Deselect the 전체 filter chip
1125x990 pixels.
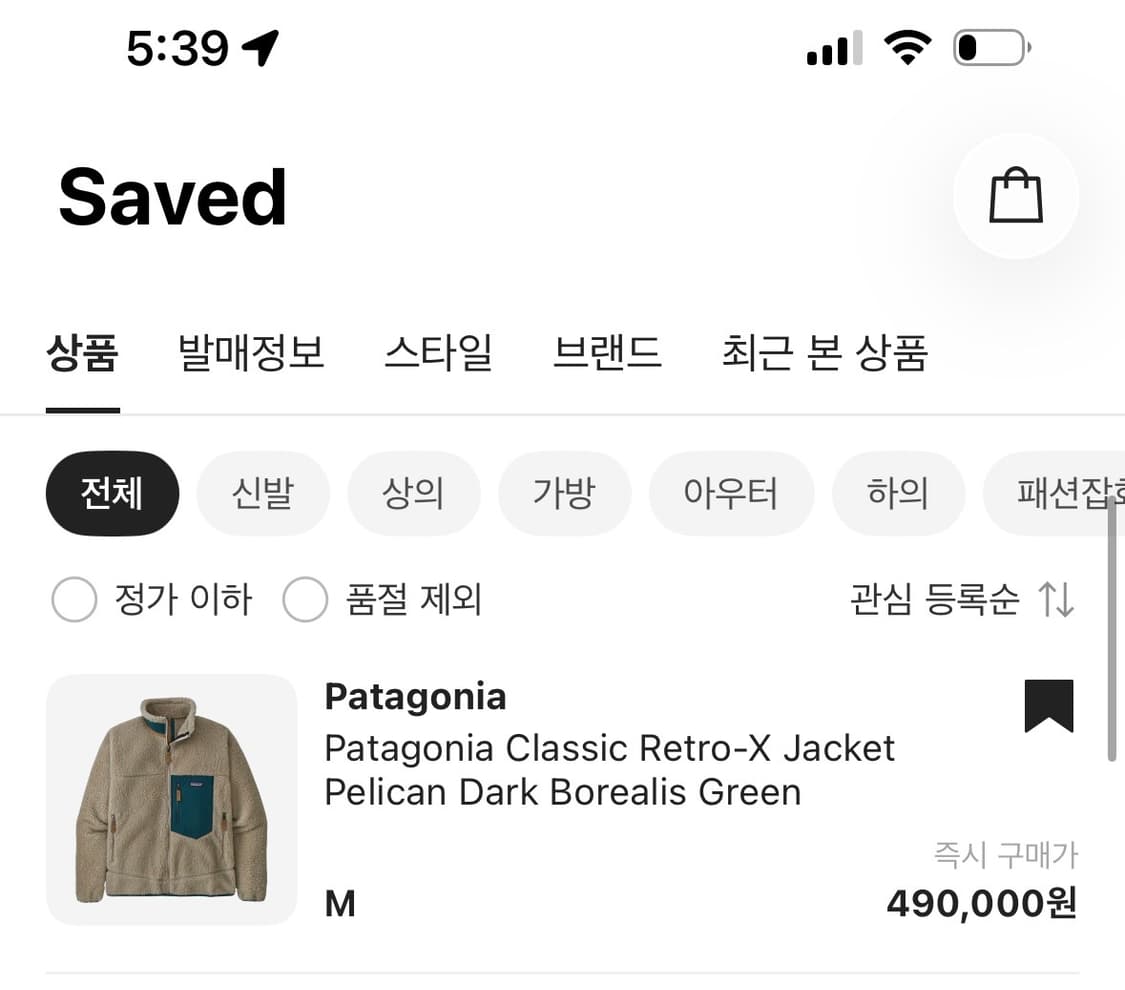pos(112,493)
